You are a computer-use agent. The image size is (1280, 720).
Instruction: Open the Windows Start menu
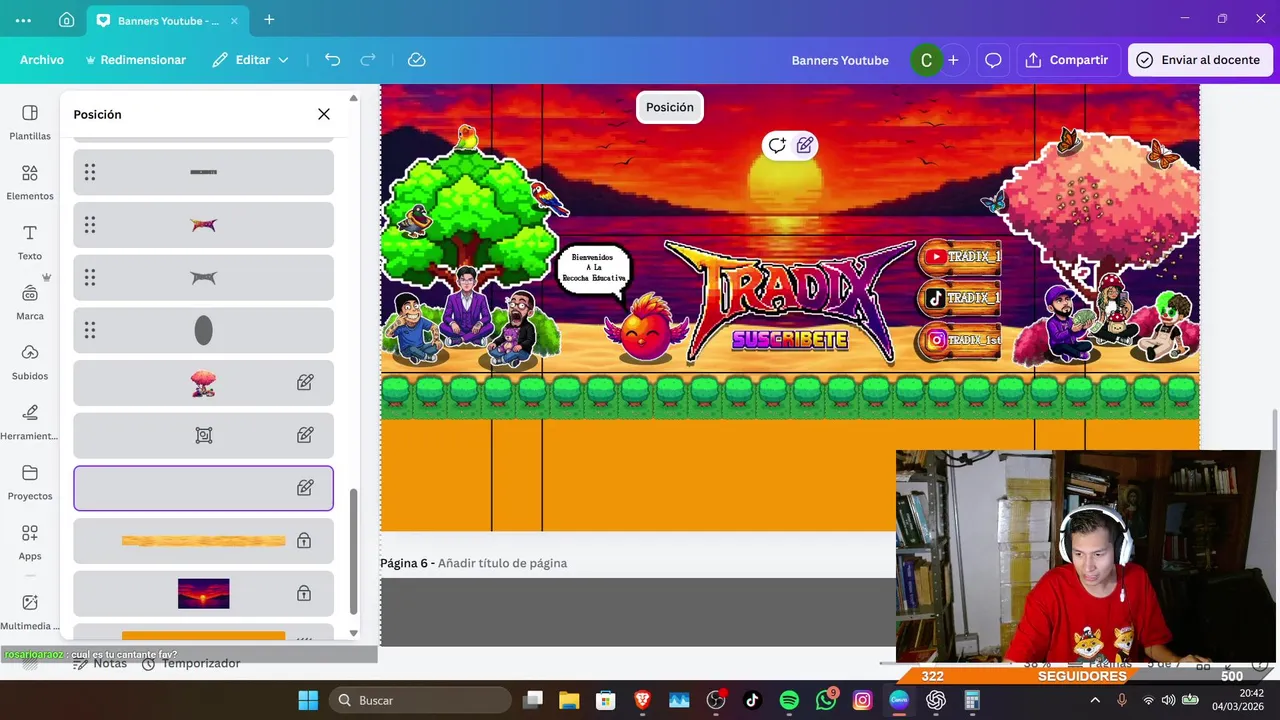308,700
